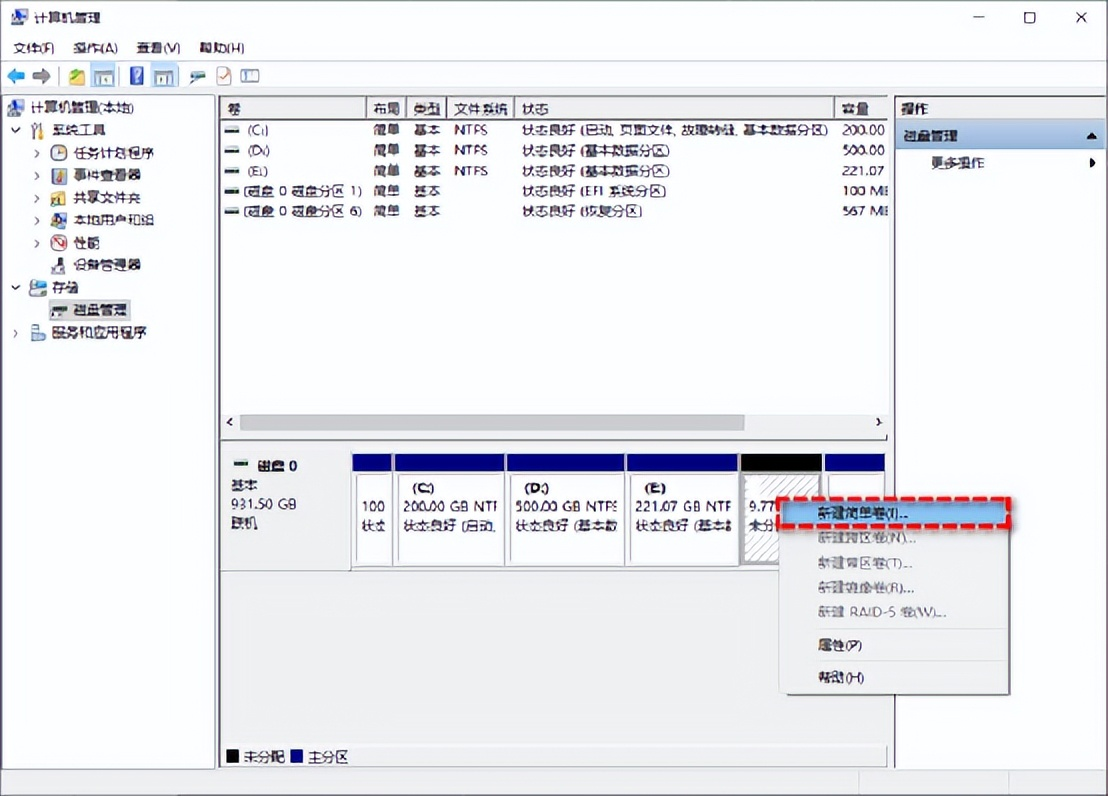This screenshot has height=796, width=1108.
Task: Select 设备管理器 (Device Manager) in the tree
Action: [106, 265]
